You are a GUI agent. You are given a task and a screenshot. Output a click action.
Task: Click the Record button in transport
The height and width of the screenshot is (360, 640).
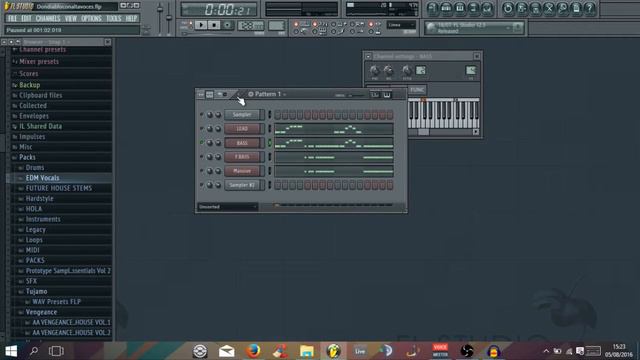227,25
